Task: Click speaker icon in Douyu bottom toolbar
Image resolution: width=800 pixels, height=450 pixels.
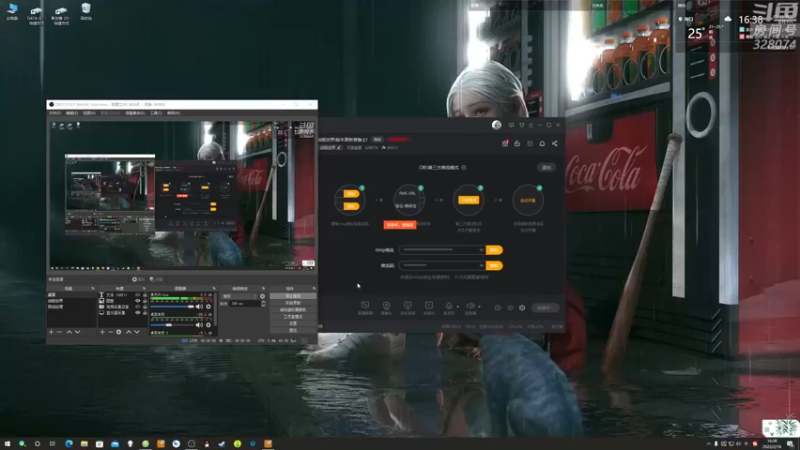Action: [x=470, y=308]
